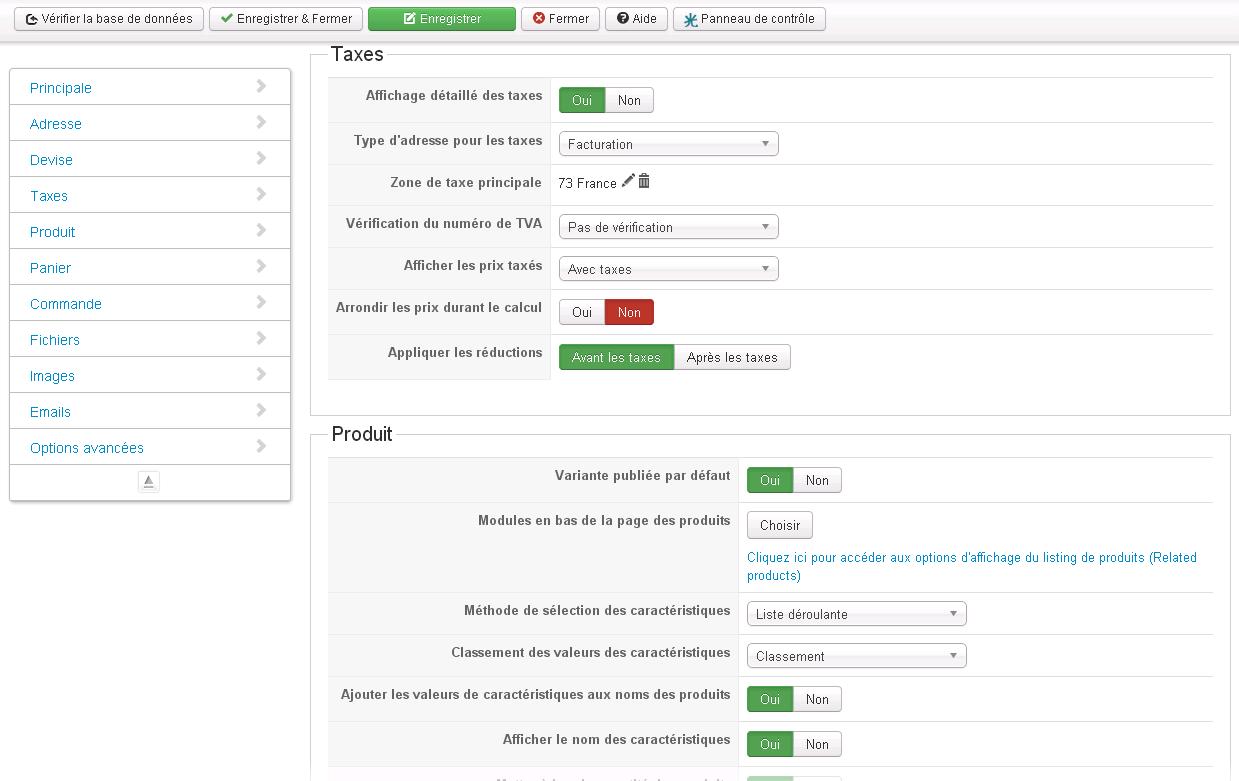Go to the Options avancées section

click(150, 447)
